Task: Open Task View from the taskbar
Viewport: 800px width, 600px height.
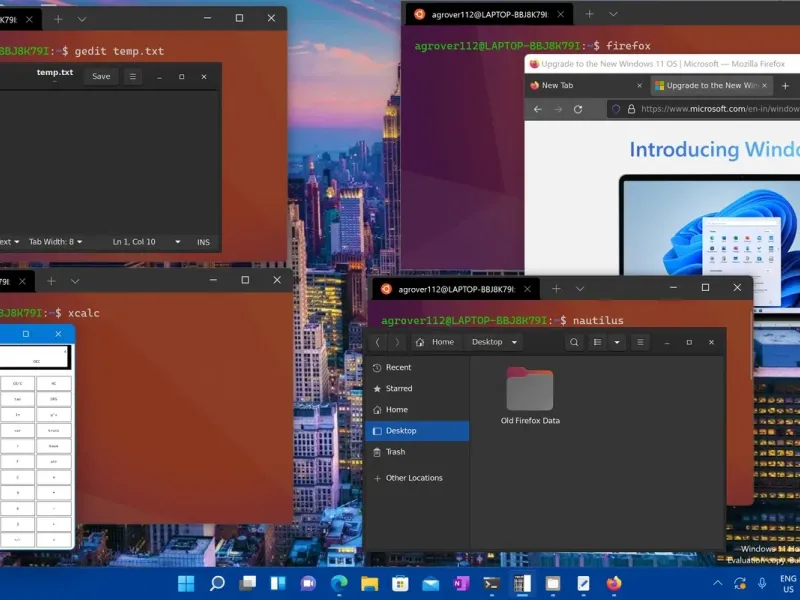Action: coord(247,583)
